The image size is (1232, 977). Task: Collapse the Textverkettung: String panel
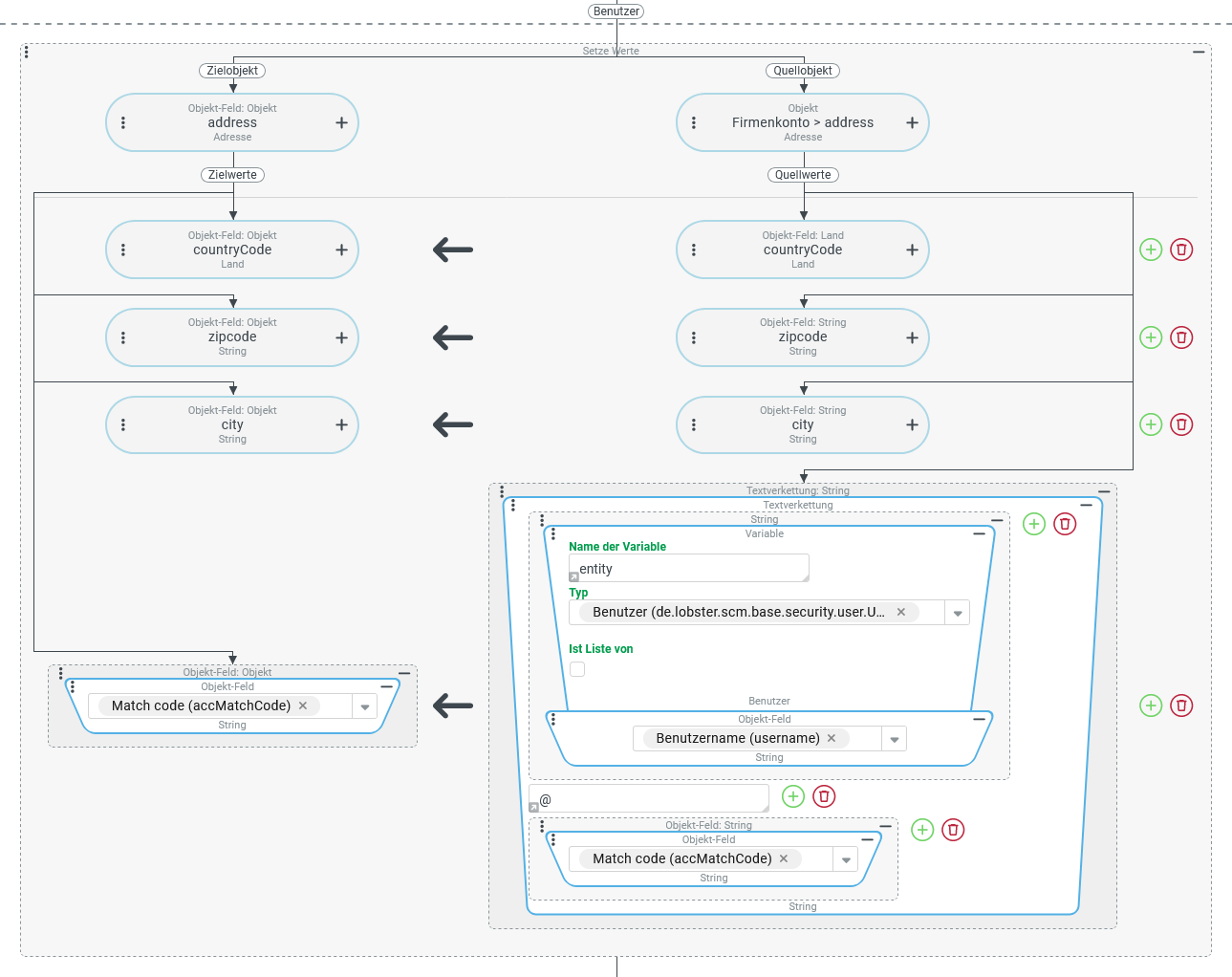[x=1104, y=491]
